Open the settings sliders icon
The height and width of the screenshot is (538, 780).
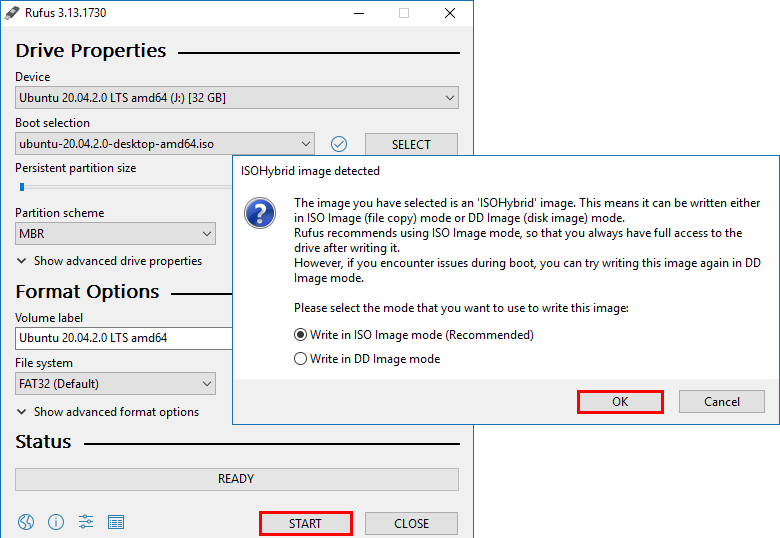86,522
